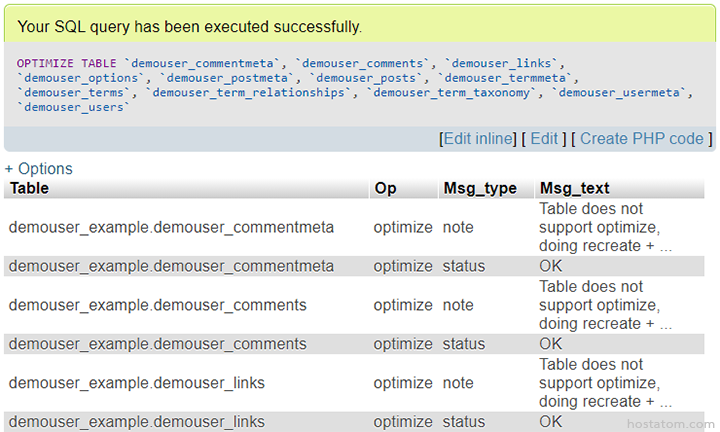720x432 pixels.
Task: Click the OPTIMIZE TABLE keyword in query
Action: [67, 63]
